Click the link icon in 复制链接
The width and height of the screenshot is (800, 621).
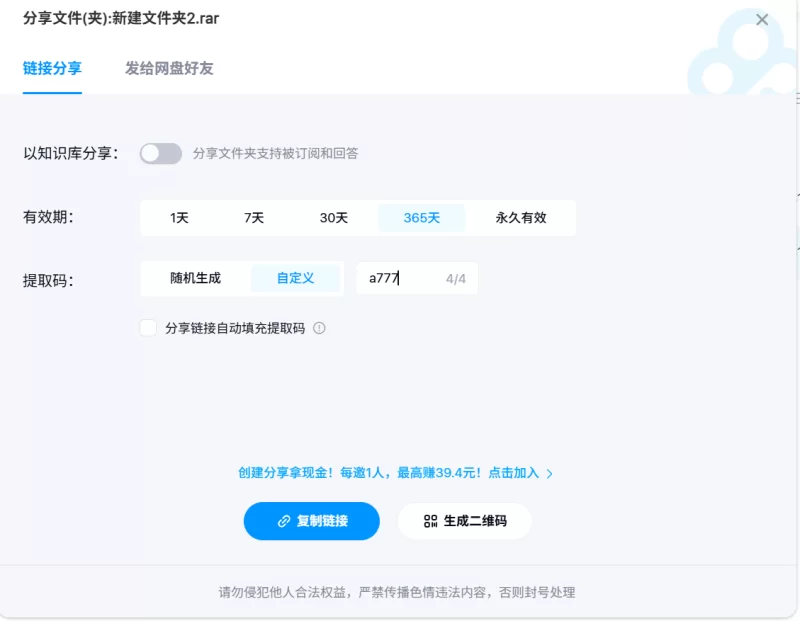(x=284, y=521)
